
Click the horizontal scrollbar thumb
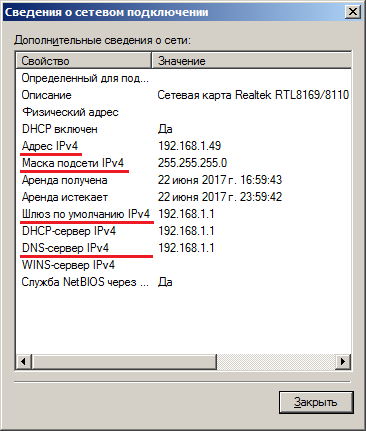(x=124, y=361)
